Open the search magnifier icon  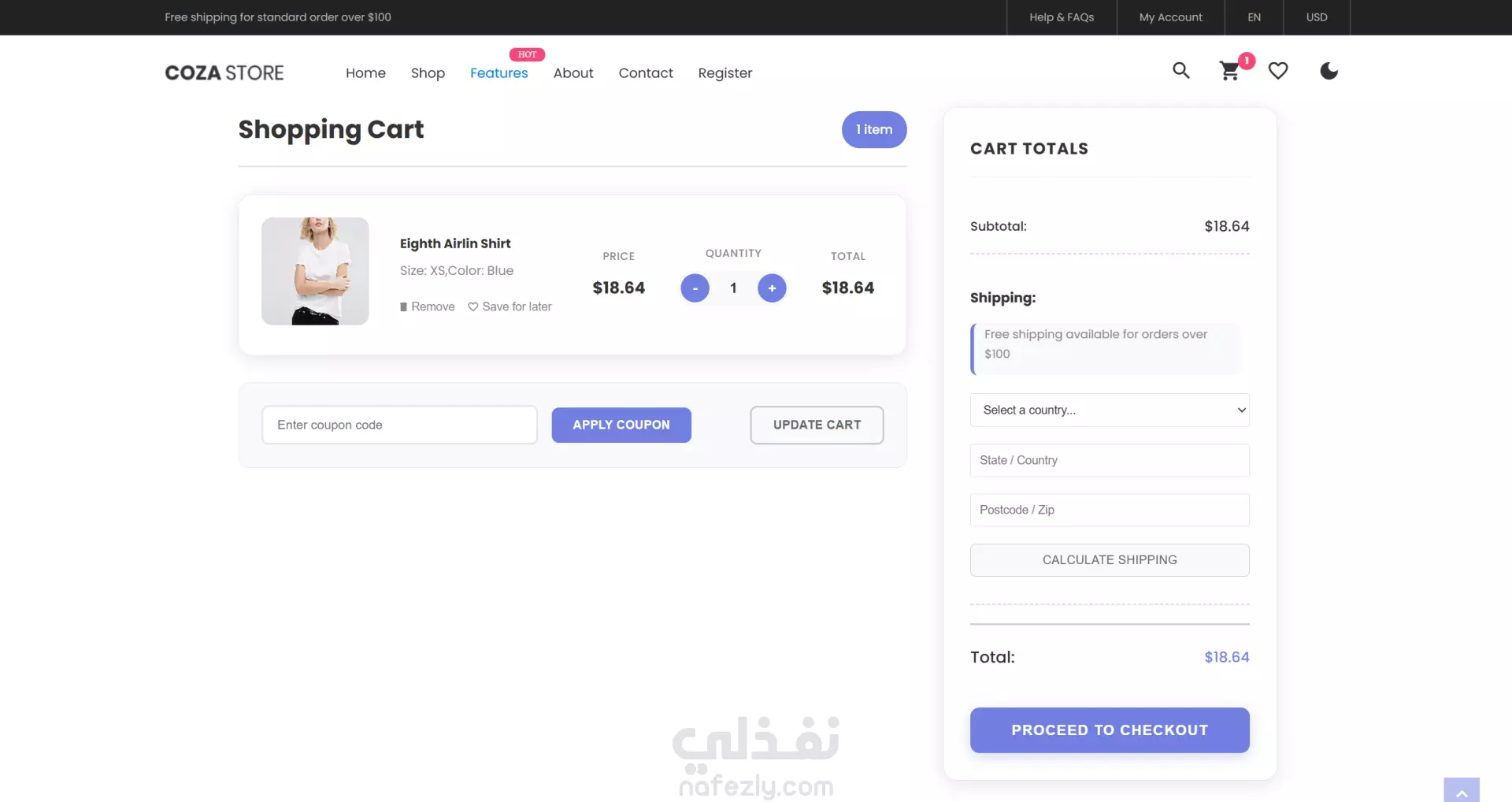click(x=1180, y=71)
